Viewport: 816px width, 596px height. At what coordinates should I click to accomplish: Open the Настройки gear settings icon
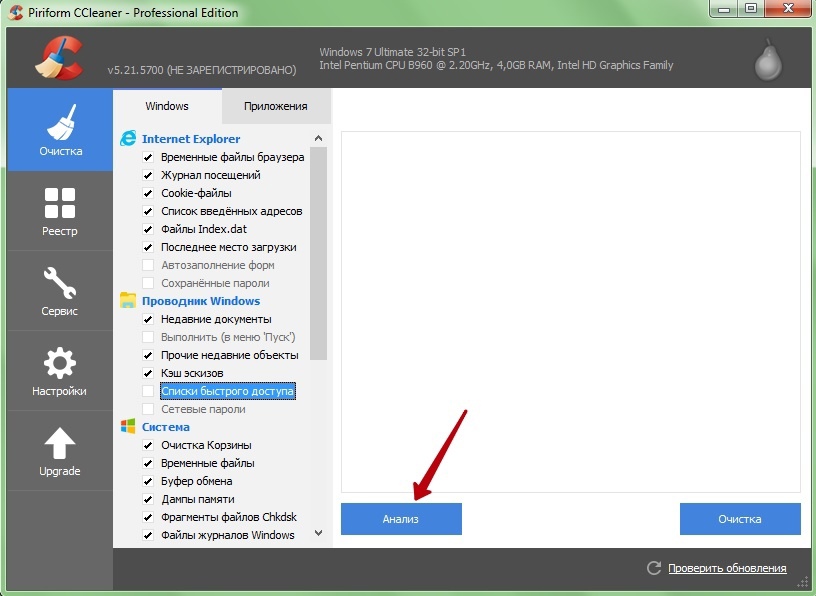point(60,362)
